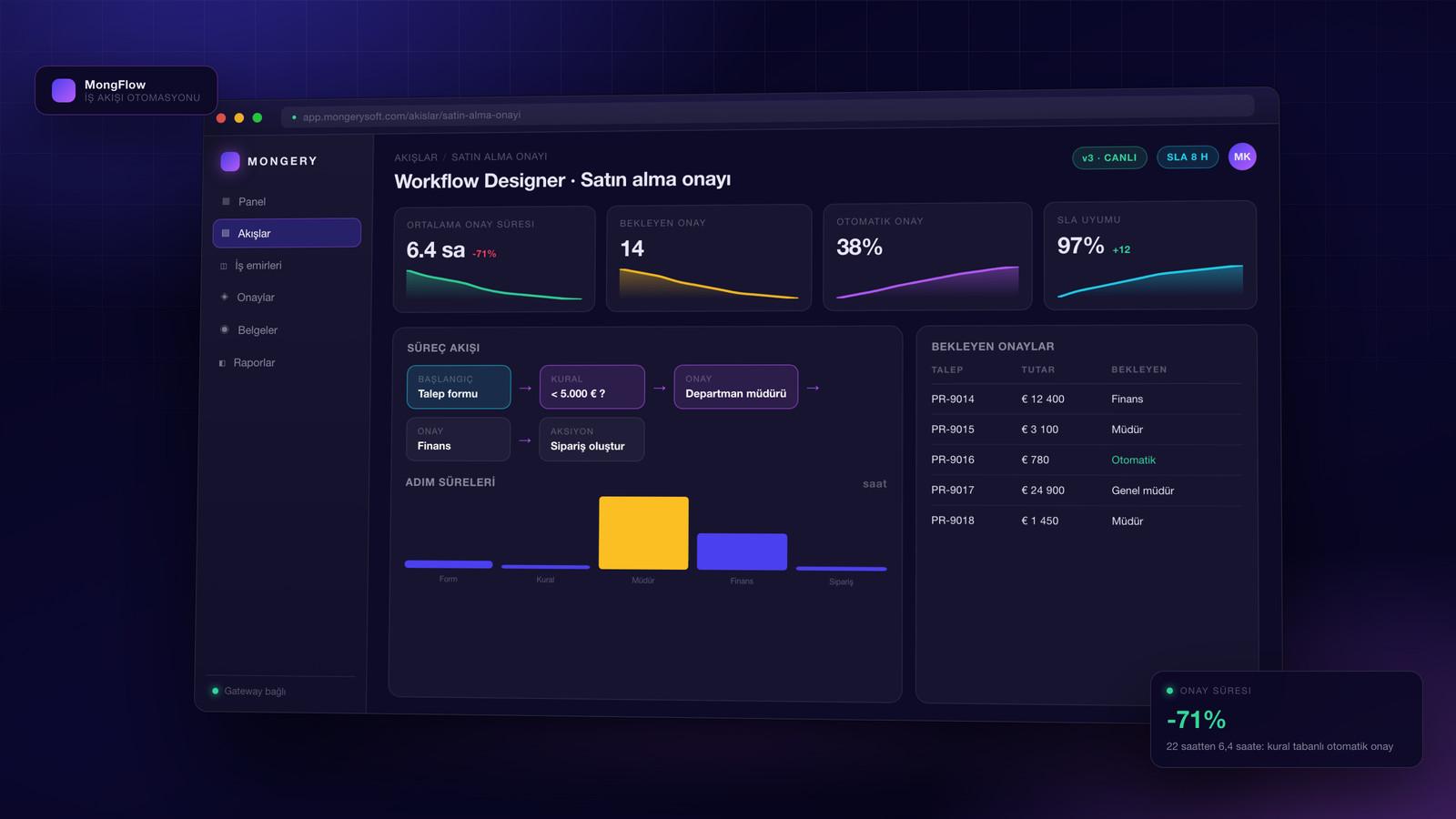Open the Akışlar menu item
Viewport: 1456px width, 819px height.
[x=287, y=233]
